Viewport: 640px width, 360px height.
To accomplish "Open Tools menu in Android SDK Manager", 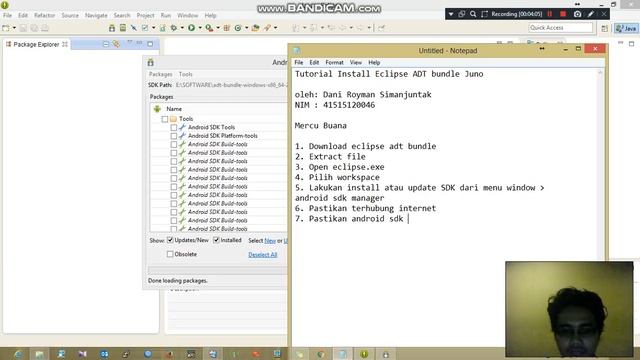I will coord(185,74).
